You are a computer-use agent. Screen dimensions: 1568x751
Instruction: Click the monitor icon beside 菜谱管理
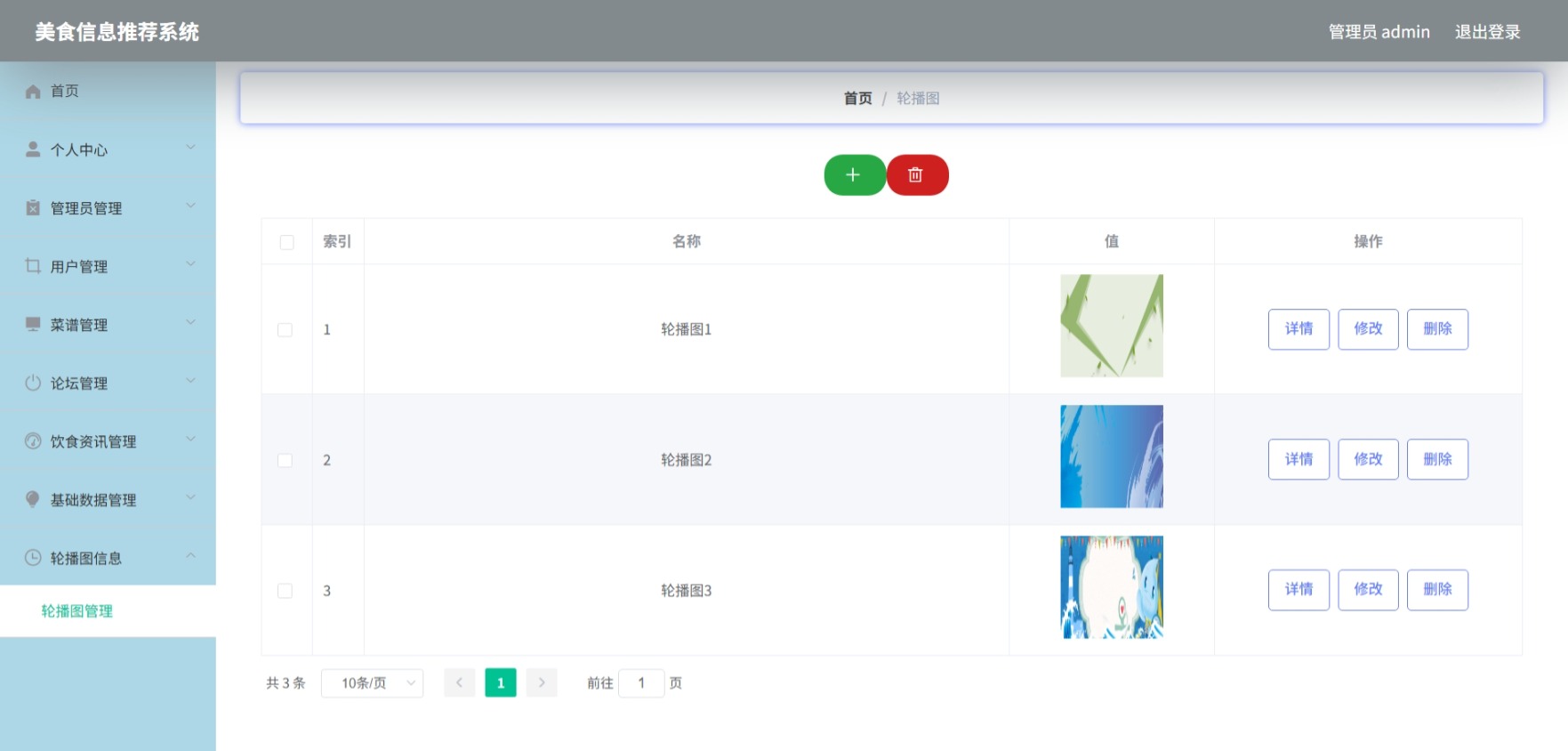point(33,324)
